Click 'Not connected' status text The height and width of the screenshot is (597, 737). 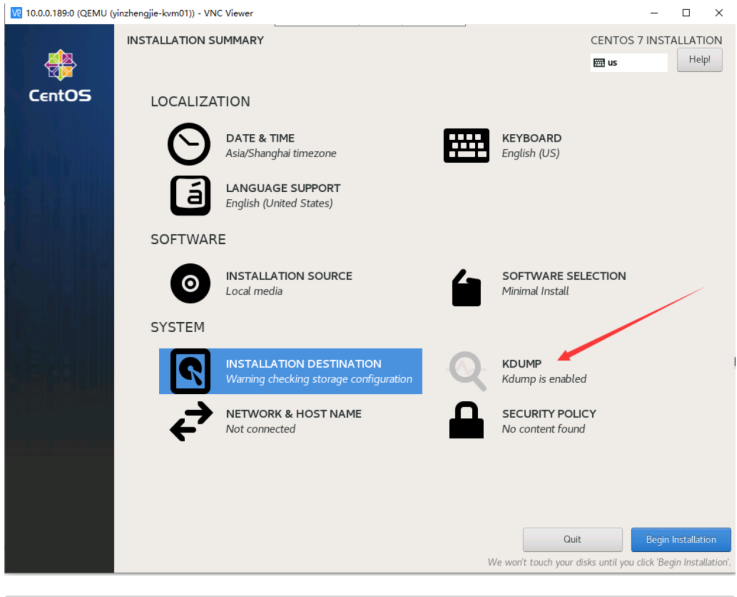tap(260, 429)
